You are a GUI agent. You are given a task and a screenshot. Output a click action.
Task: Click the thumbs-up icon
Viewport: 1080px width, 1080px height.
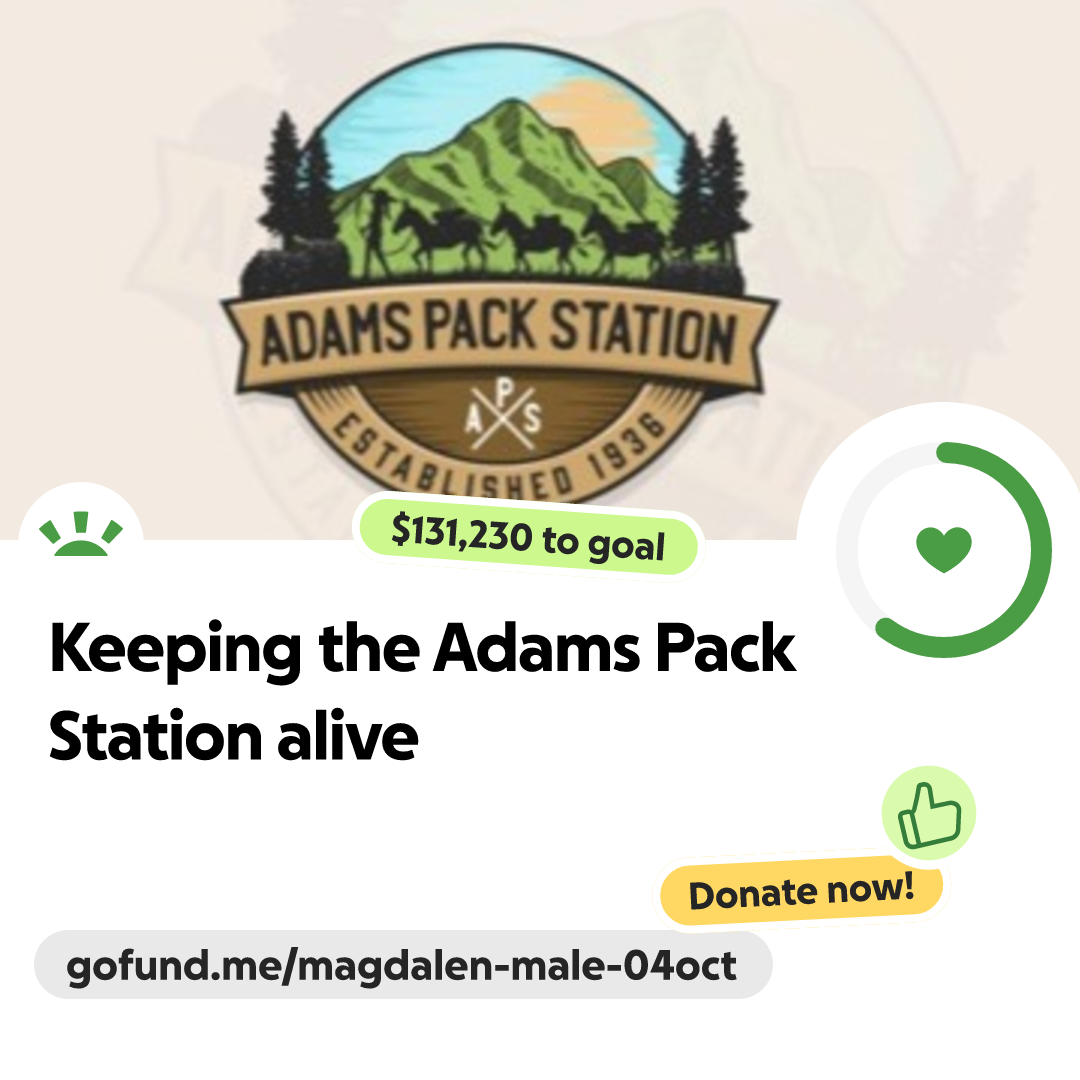tap(929, 813)
